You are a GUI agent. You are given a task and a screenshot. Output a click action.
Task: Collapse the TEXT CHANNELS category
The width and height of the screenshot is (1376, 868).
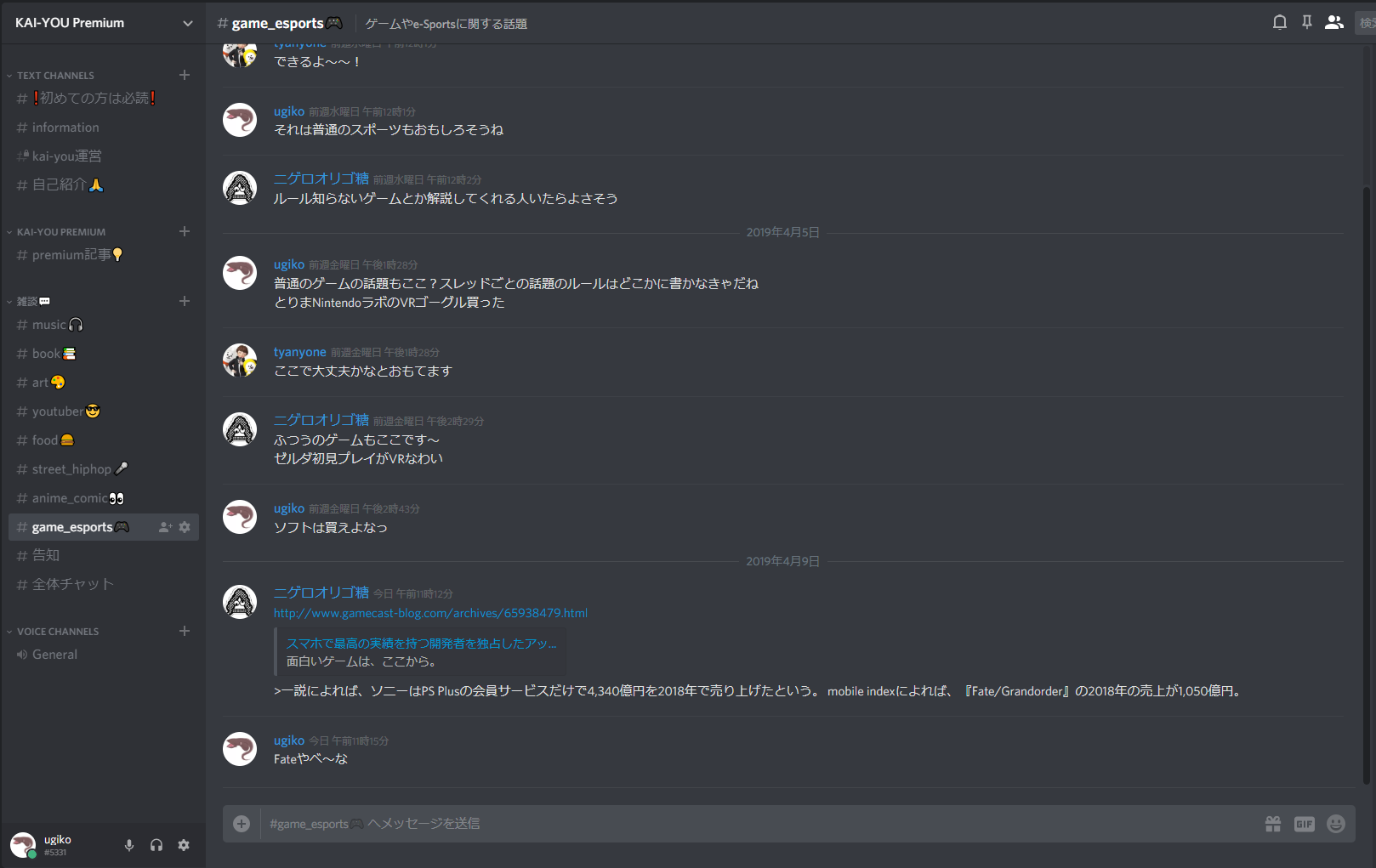[55, 76]
